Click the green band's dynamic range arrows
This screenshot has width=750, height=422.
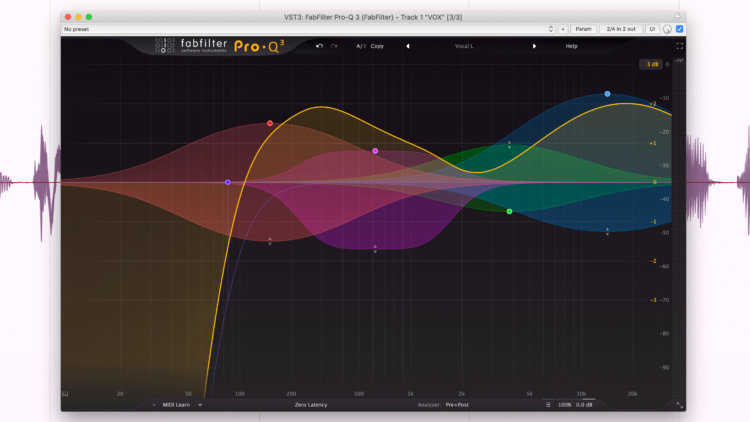point(509,145)
